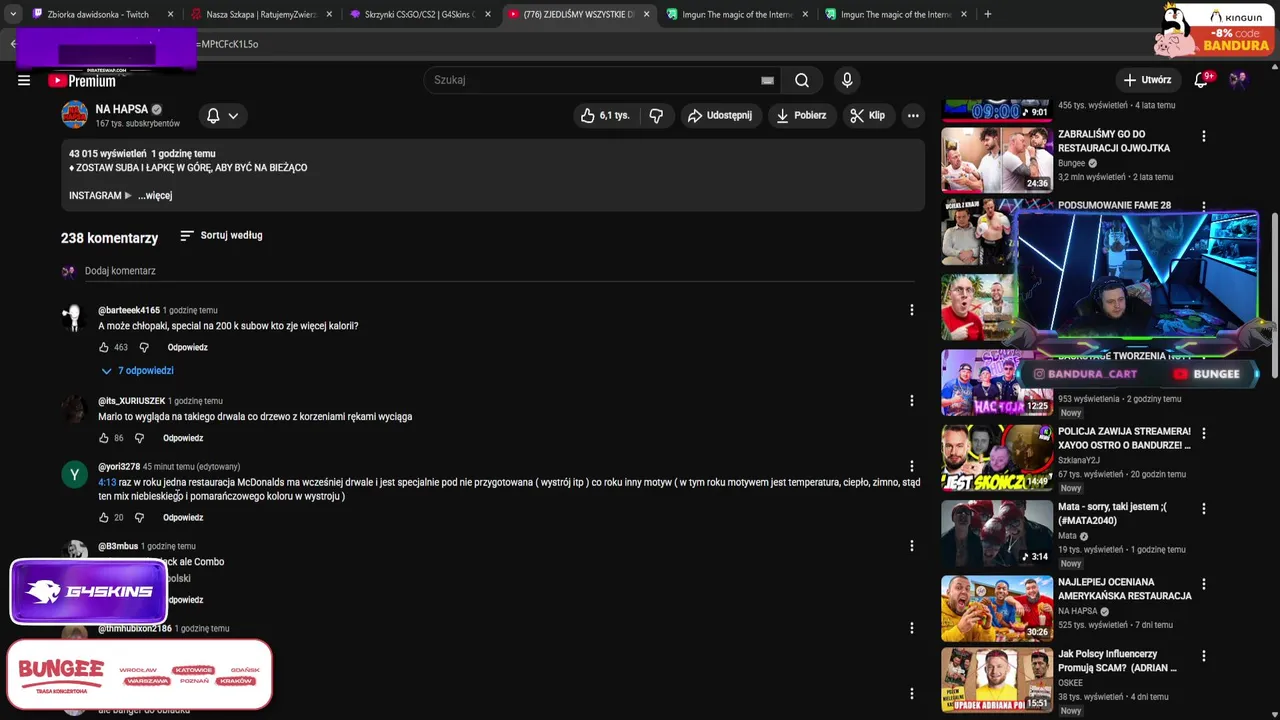
Task: Click the 238 komentarzy heading
Action: pos(109,238)
